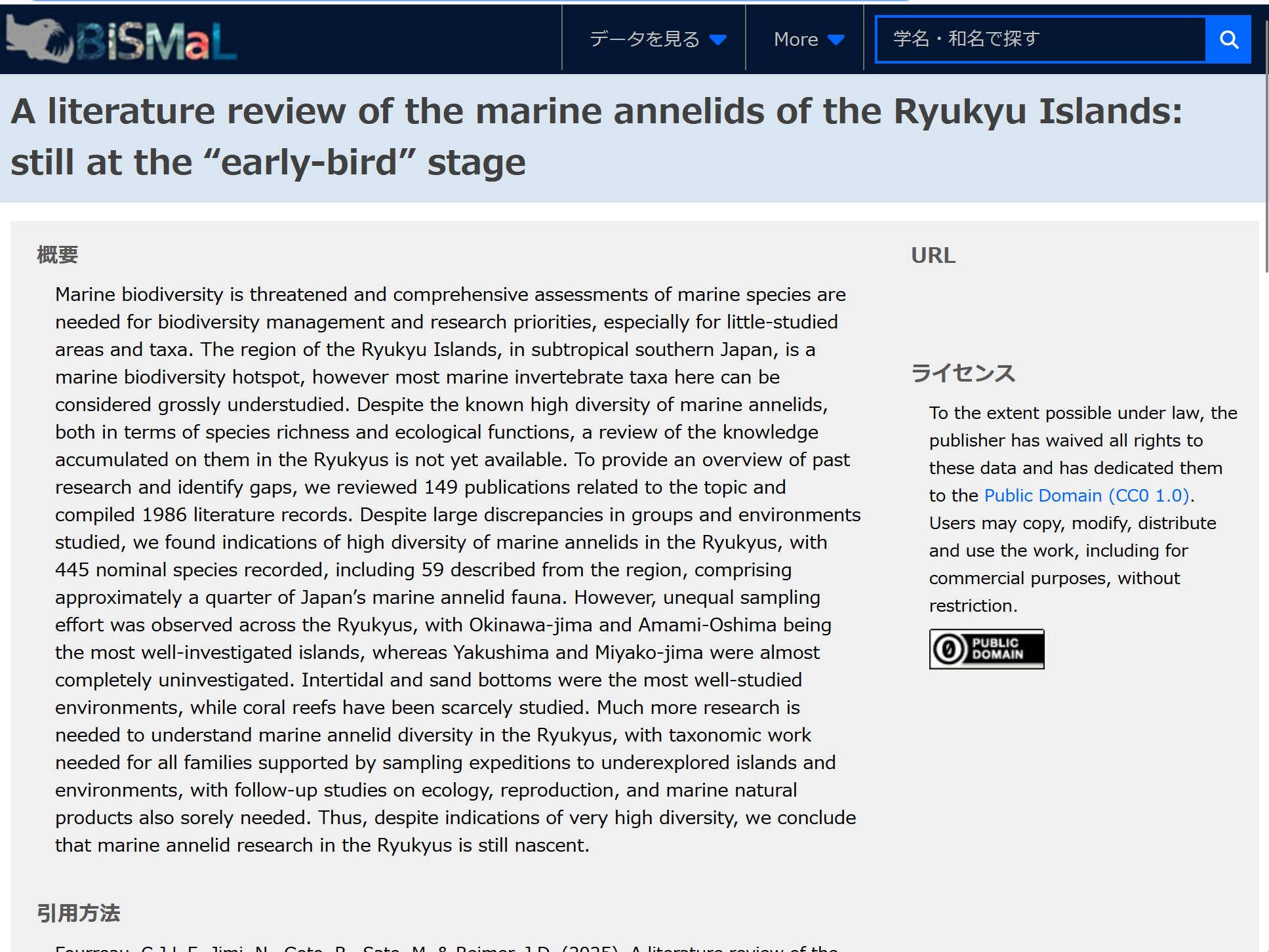Click the zero symbol in the CC0 badge
The image size is (1269, 952).
(949, 649)
